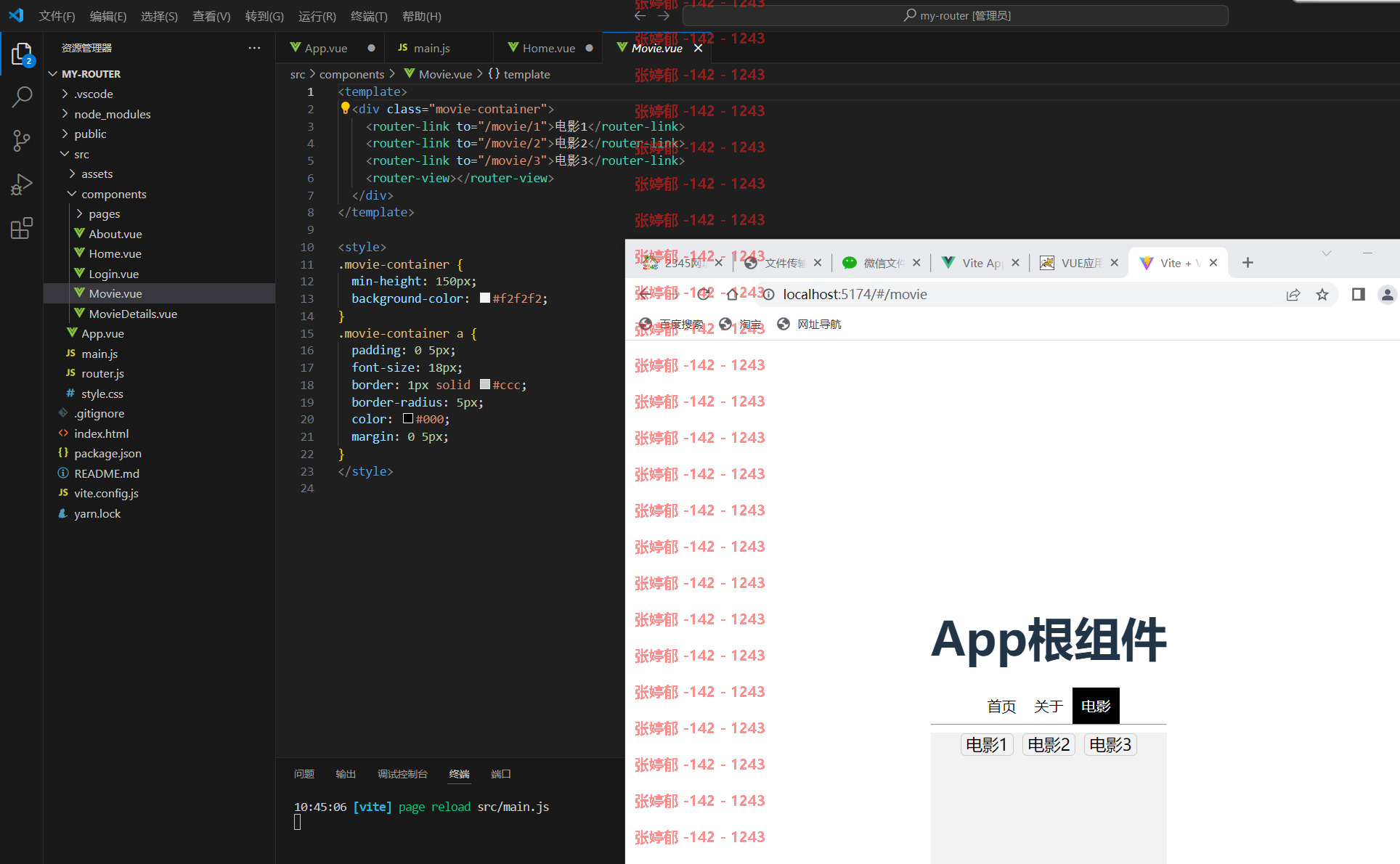Open the browser tab search chevron

pyautogui.click(x=1327, y=253)
